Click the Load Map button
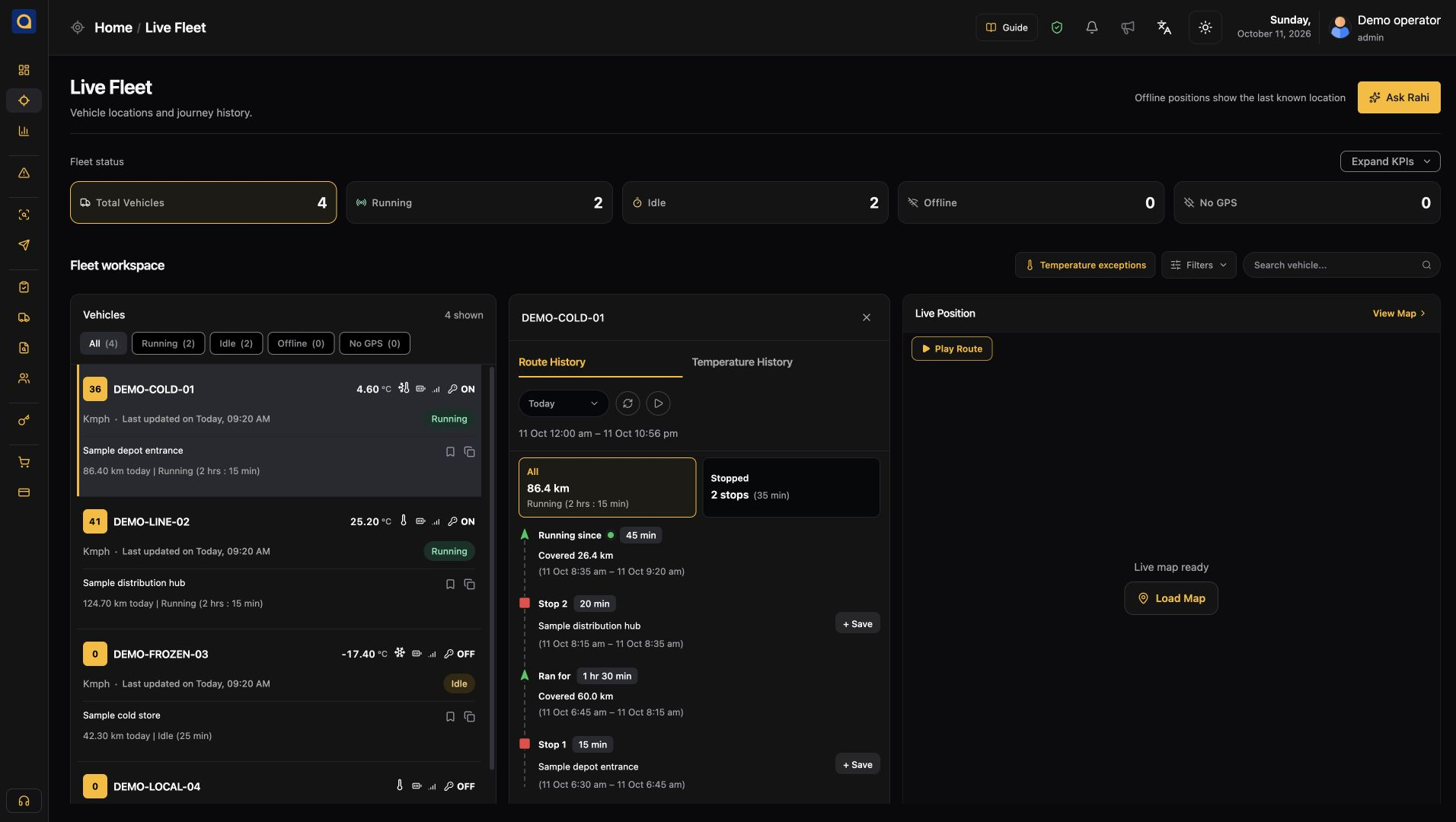Viewport: 1456px width, 822px height. pyautogui.click(x=1171, y=598)
